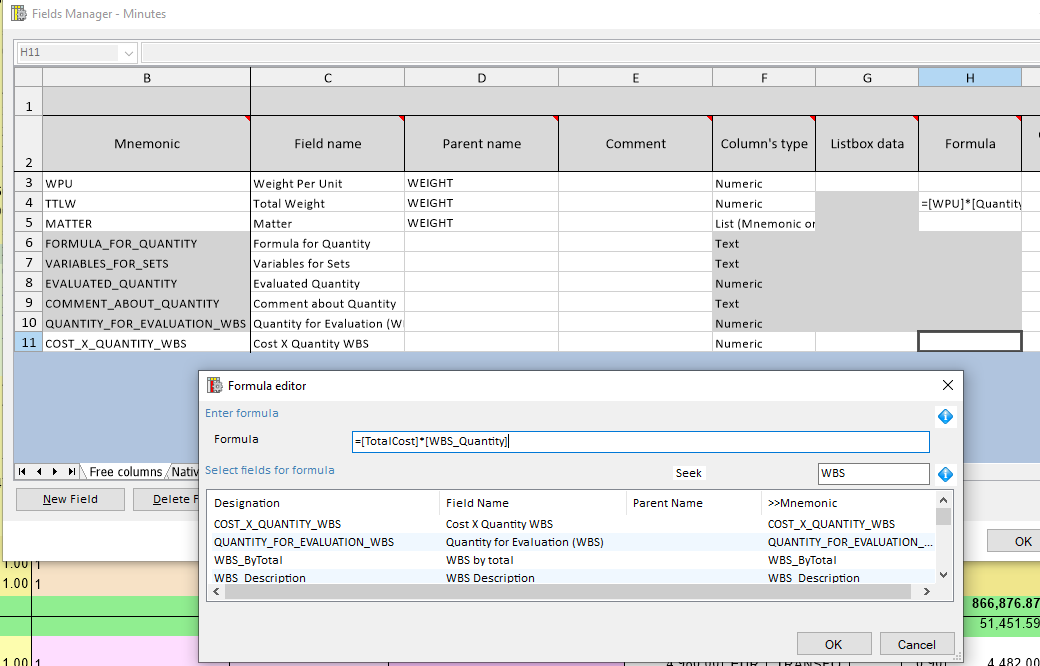Open the cell reference H11 dropdown
Viewport: 1040px width, 666px height.
click(x=129, y=52)
